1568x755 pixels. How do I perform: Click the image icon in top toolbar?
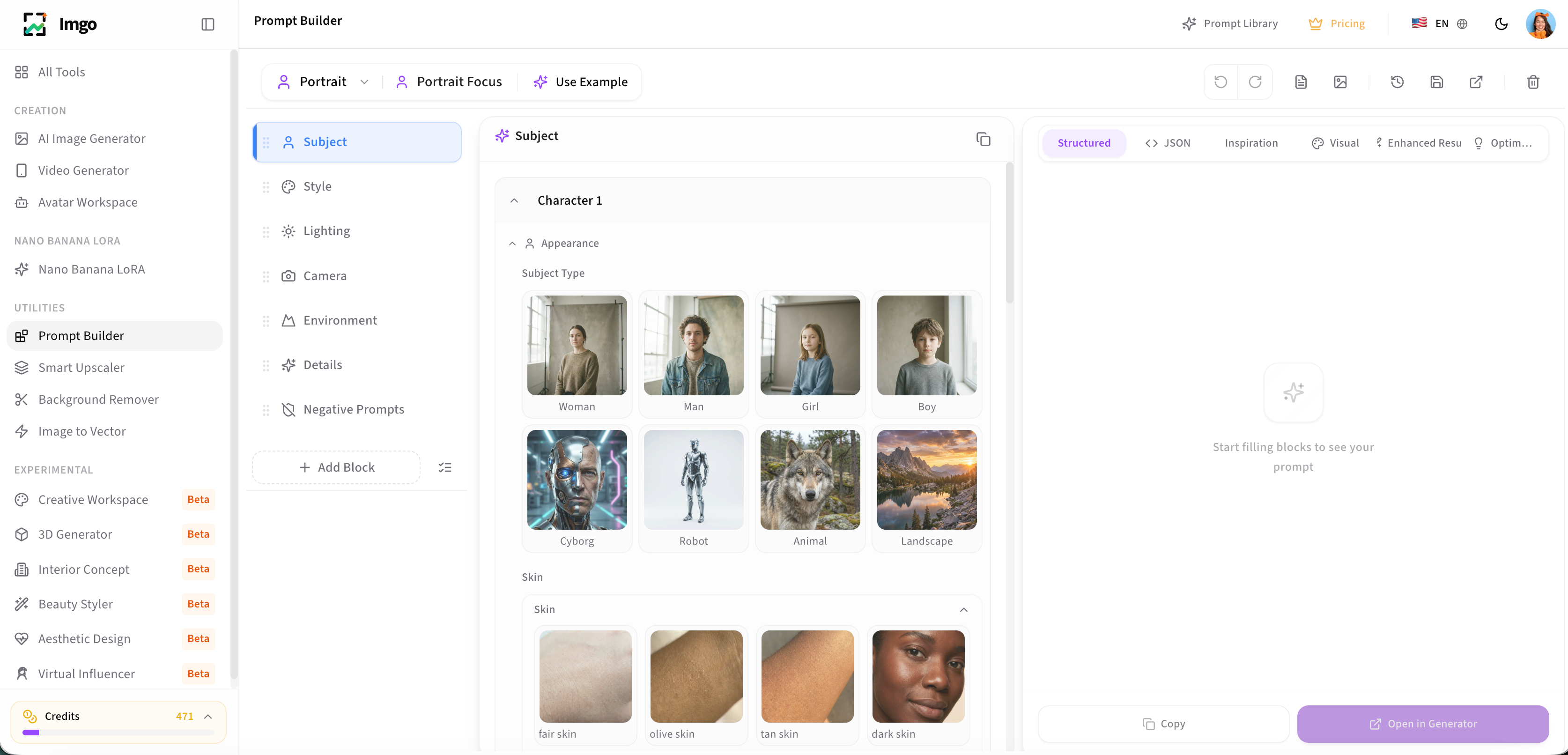click(x=1340, y=82)
